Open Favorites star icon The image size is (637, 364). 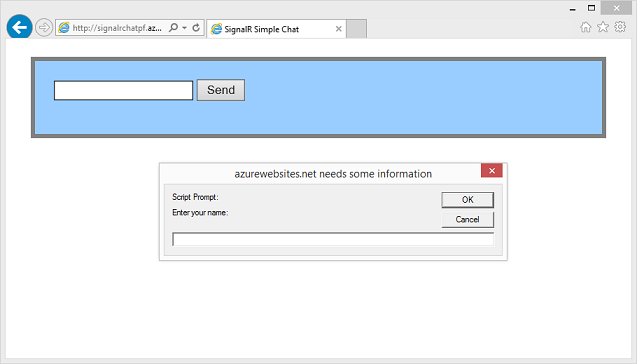[603, 27]
